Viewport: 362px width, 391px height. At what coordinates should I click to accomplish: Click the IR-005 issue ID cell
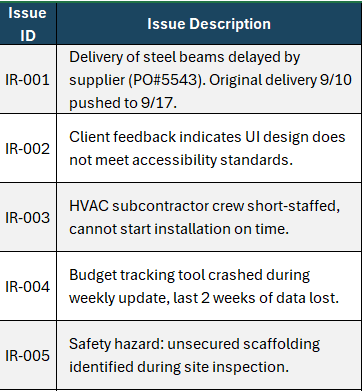pyautogui.click(x=28, y=355)
